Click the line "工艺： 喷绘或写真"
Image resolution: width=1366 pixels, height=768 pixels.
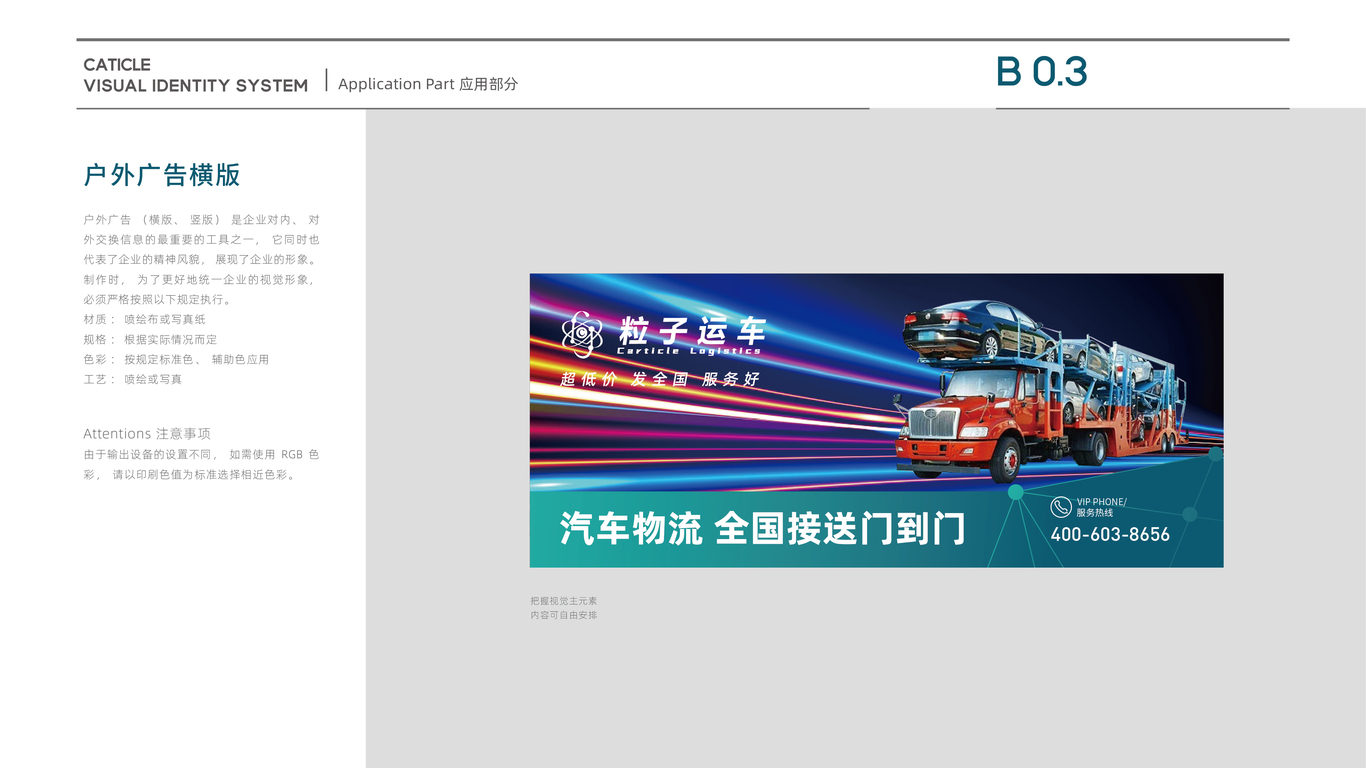point(133,379)
